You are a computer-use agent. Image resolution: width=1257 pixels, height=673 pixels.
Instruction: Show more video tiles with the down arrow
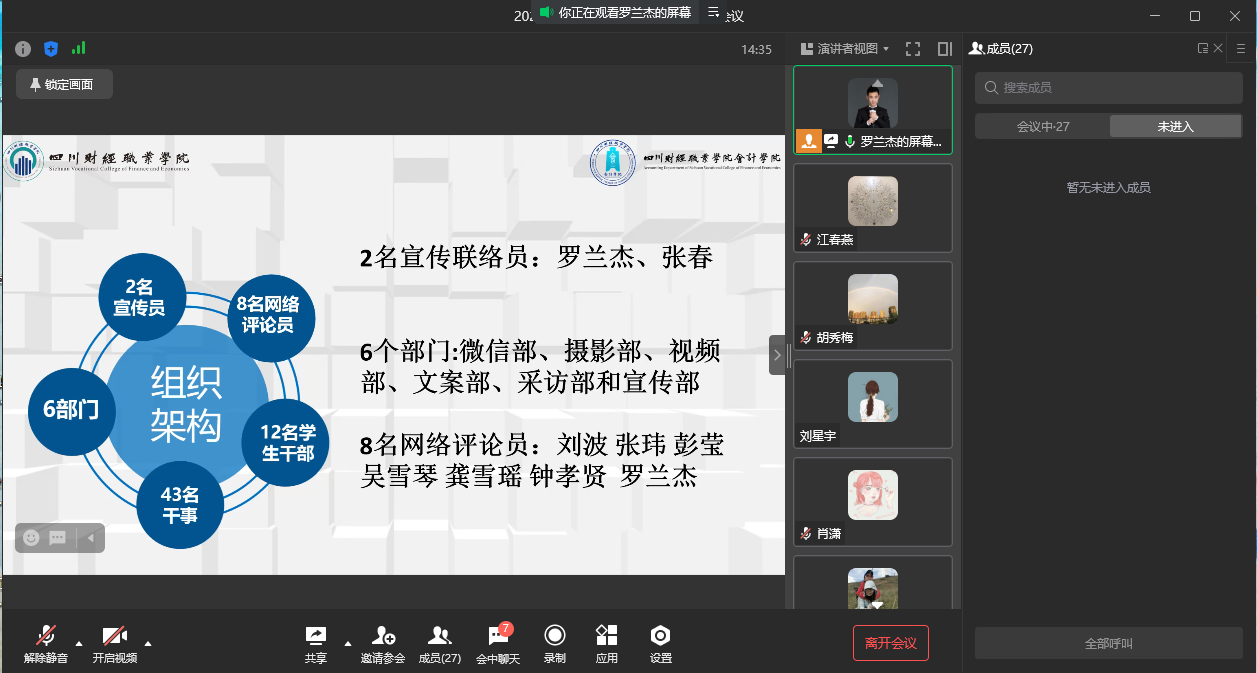877,605
